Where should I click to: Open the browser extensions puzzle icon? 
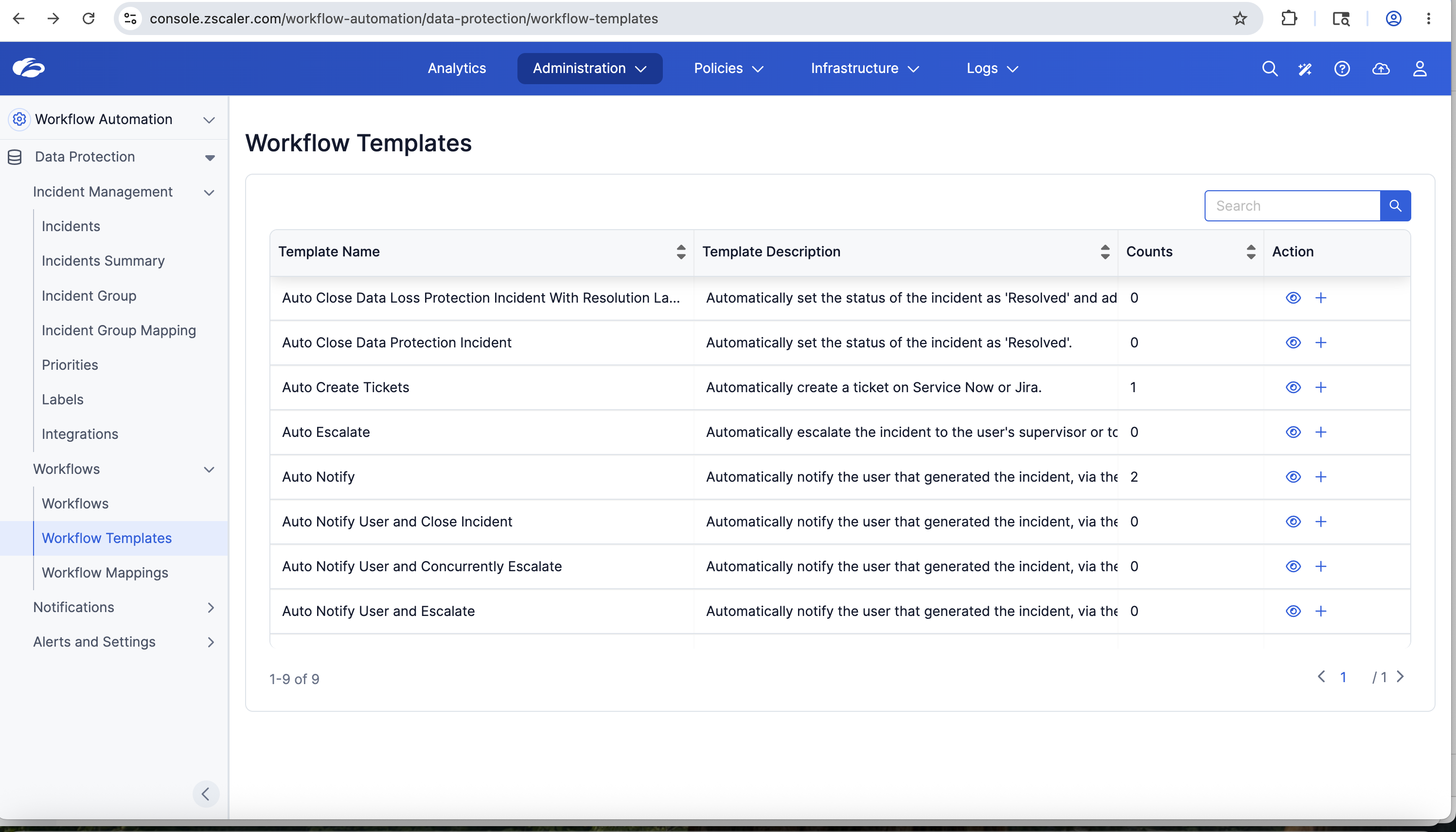(1289, 19)
